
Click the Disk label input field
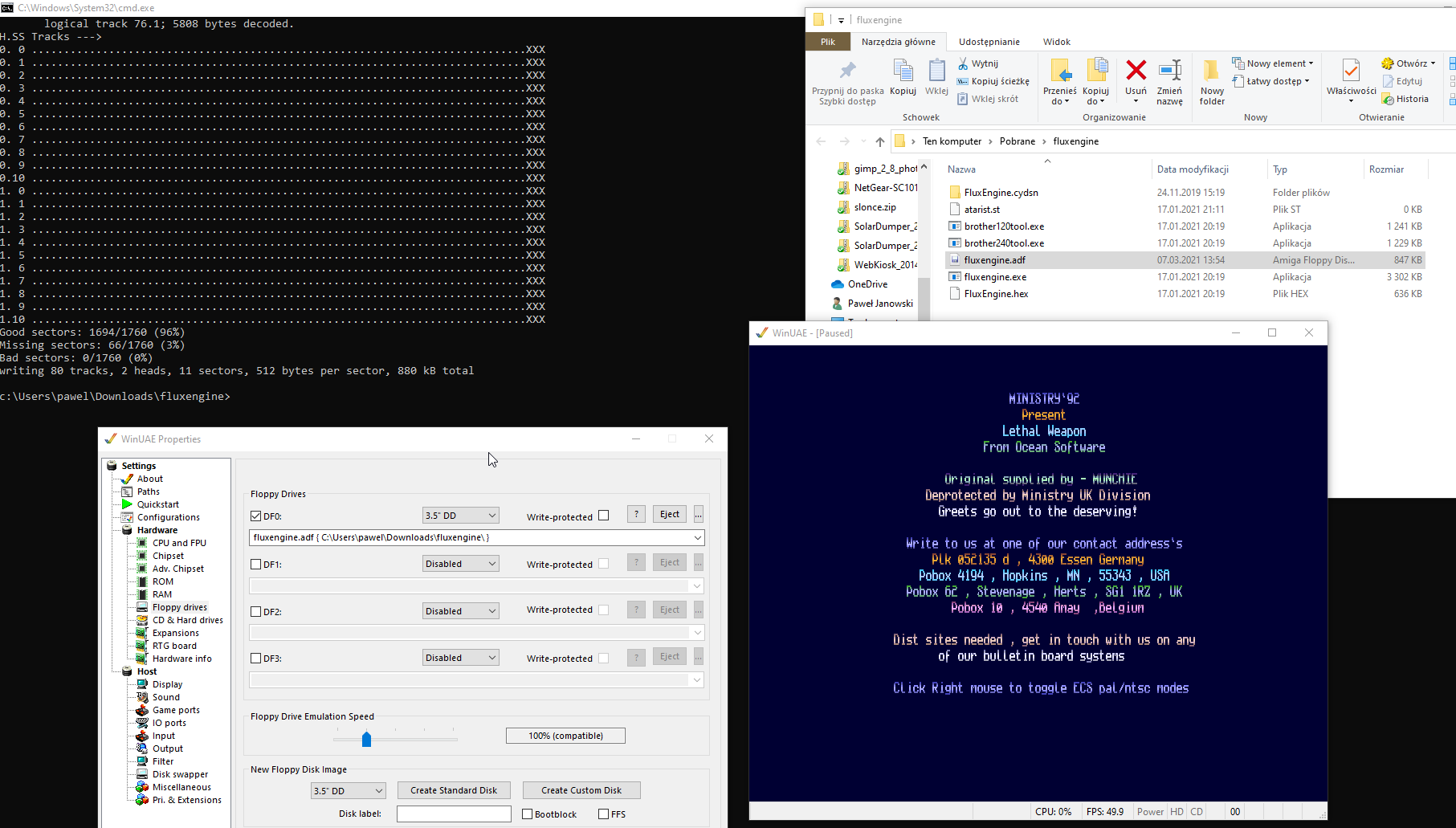[x=454, y=814]
